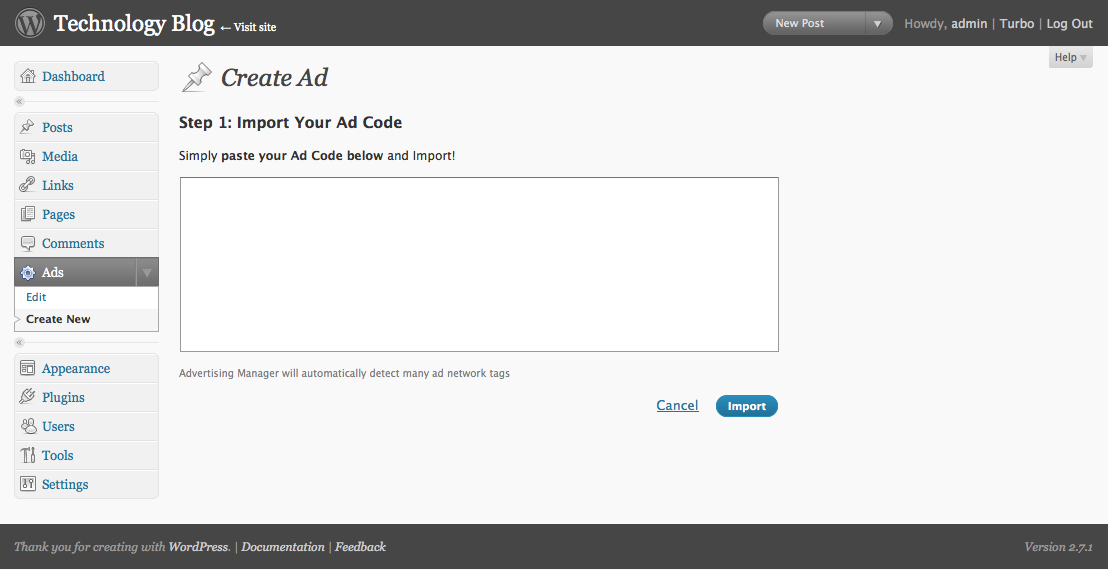Click the Tools wrench icon
This screenshot has width=1108, height=570.
point(28,456)
